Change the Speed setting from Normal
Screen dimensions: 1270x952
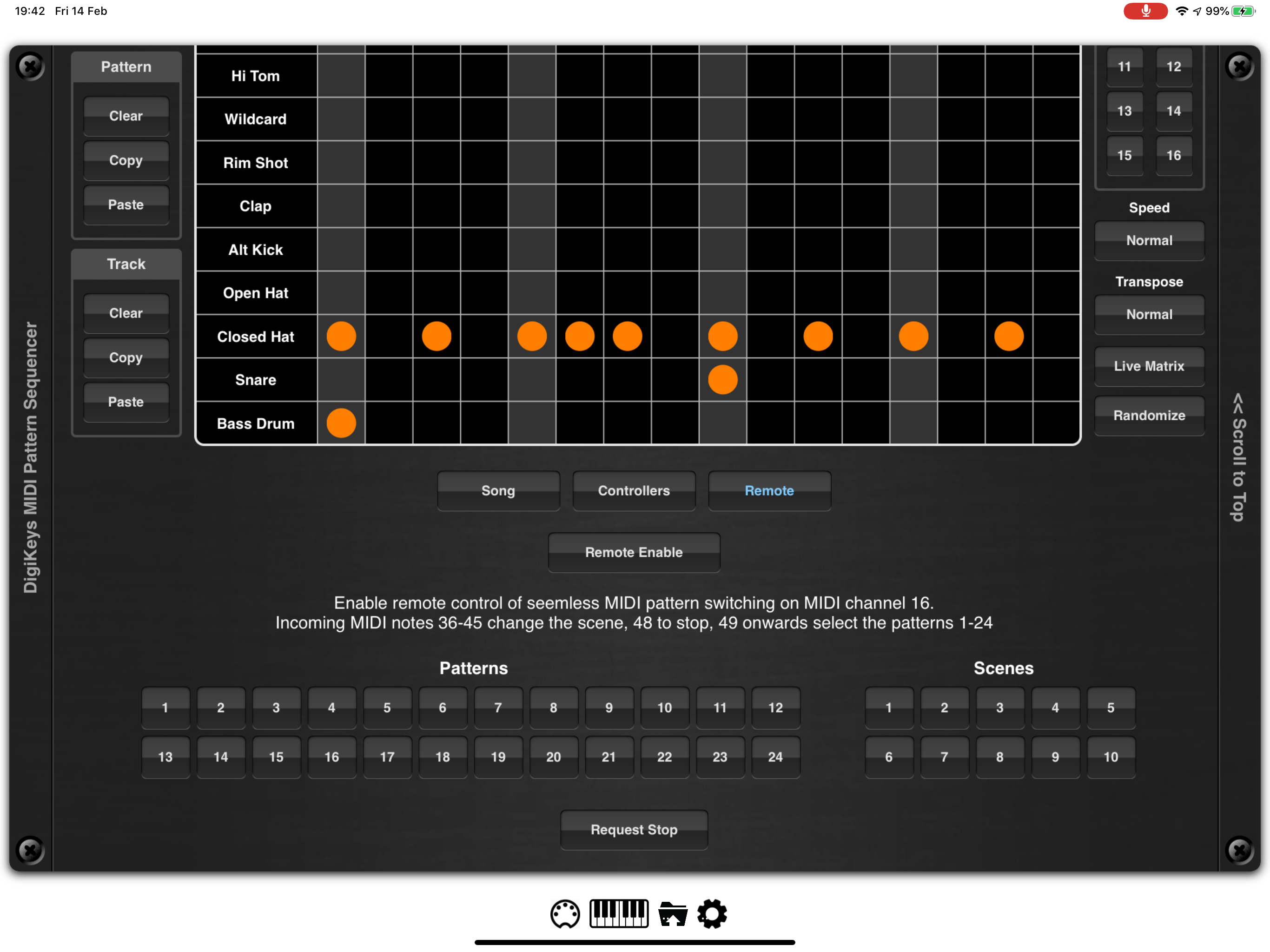[x=1149, y=241]
